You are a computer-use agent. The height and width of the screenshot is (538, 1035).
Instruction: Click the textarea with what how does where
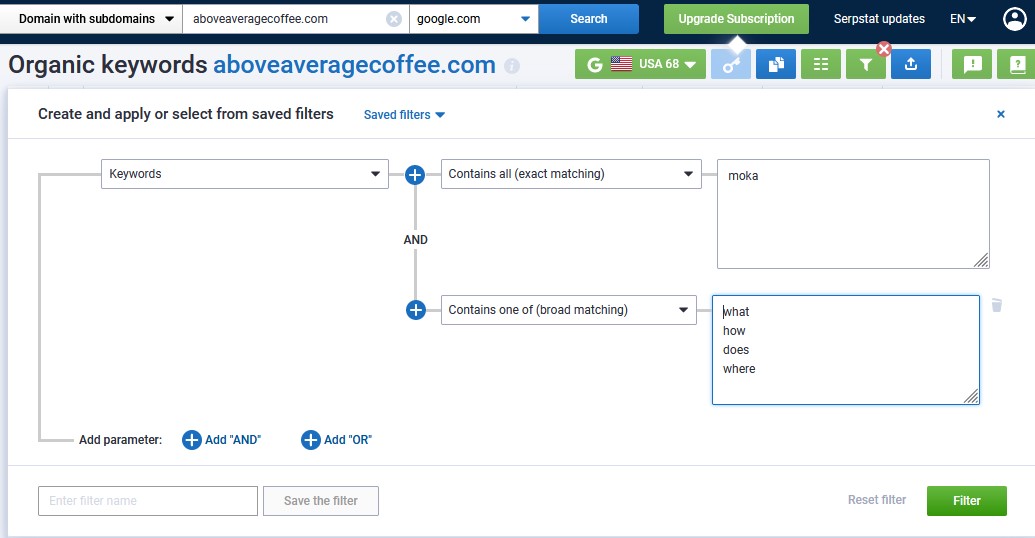point(846,350)
